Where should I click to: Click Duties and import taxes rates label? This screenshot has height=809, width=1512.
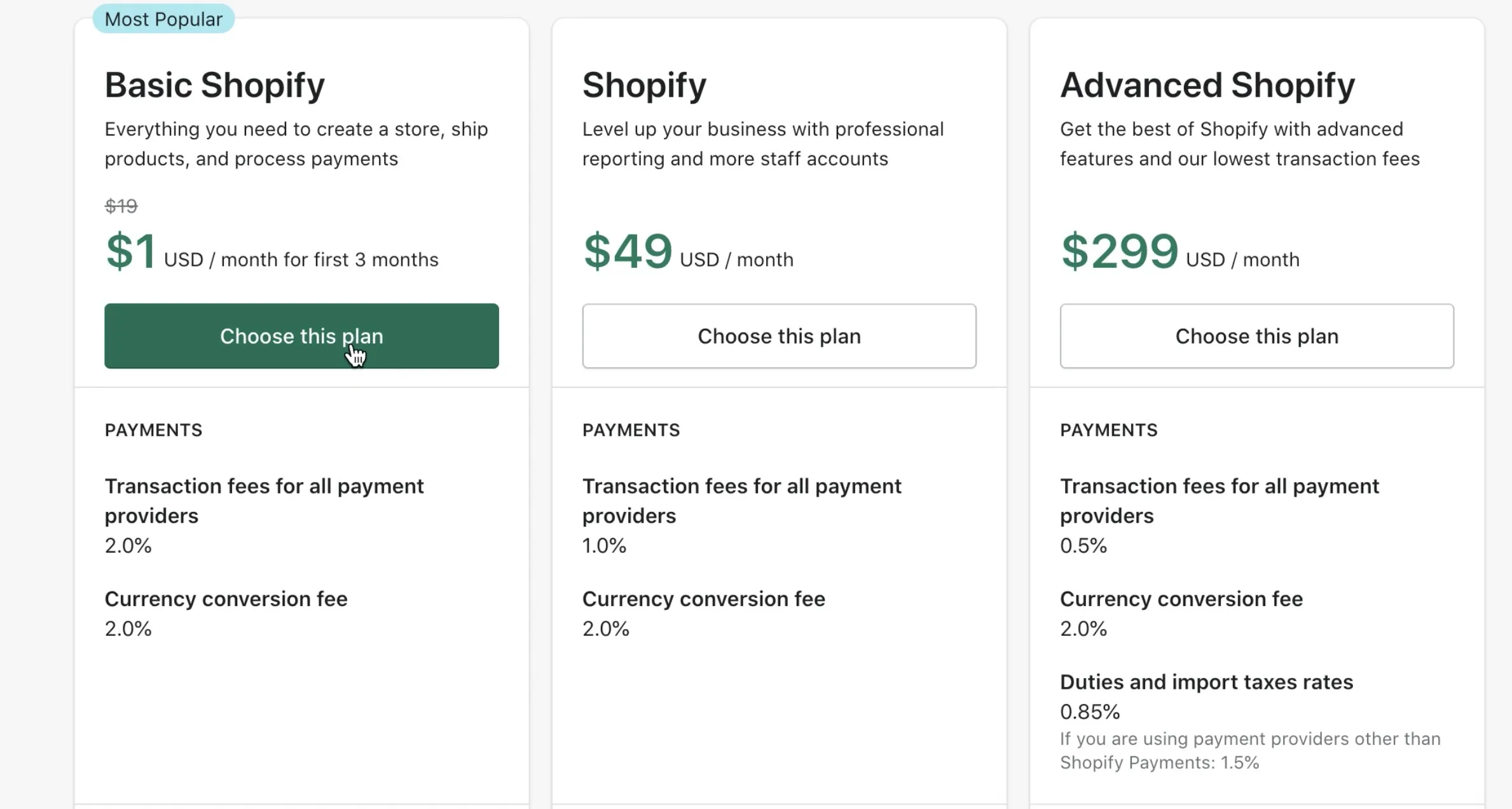(x=1206, y=682)
